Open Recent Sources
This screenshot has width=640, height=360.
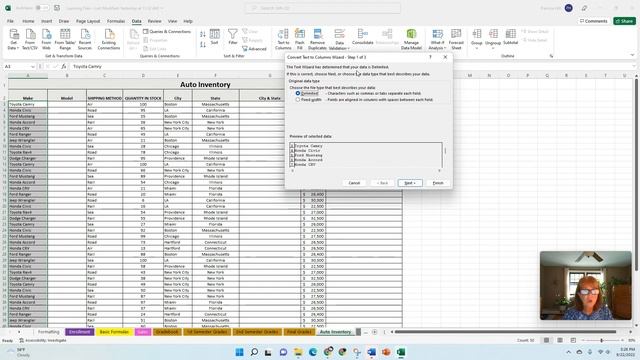(x=85, y=39)
